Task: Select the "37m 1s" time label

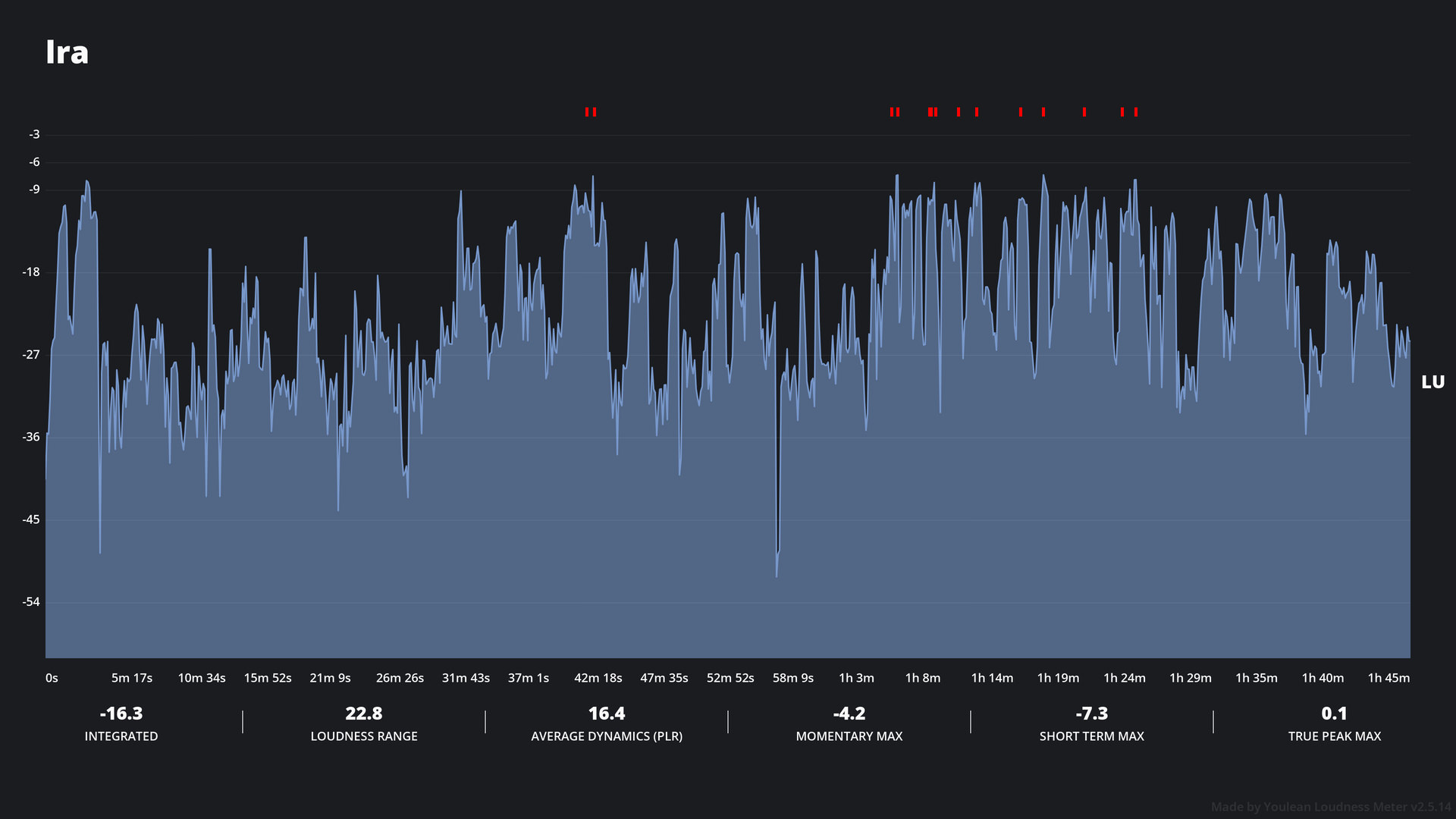Action: 529,678
